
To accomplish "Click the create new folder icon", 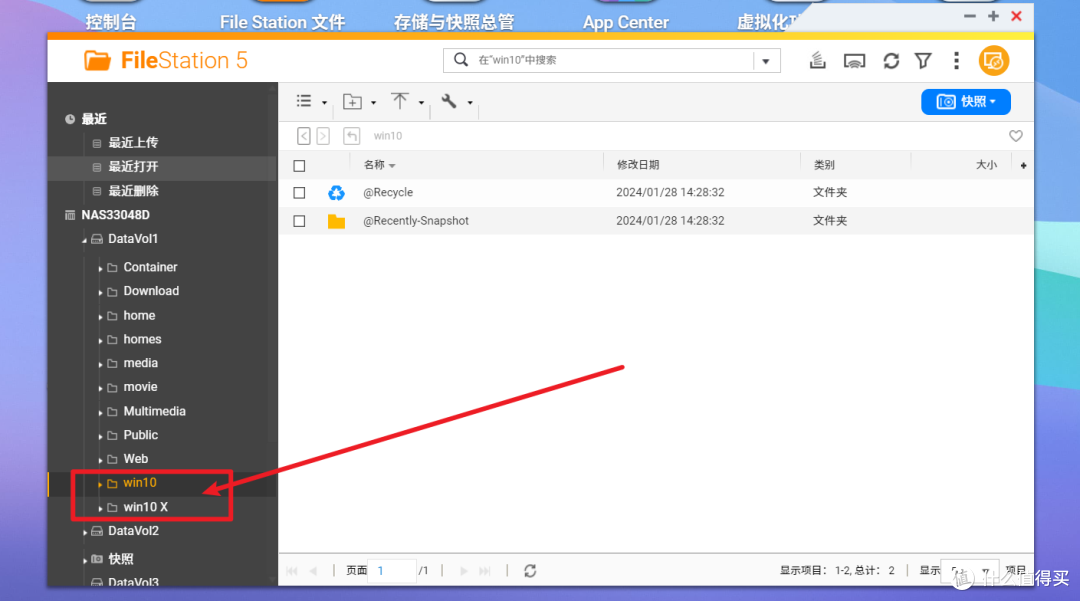I will [x=353, y=102].
